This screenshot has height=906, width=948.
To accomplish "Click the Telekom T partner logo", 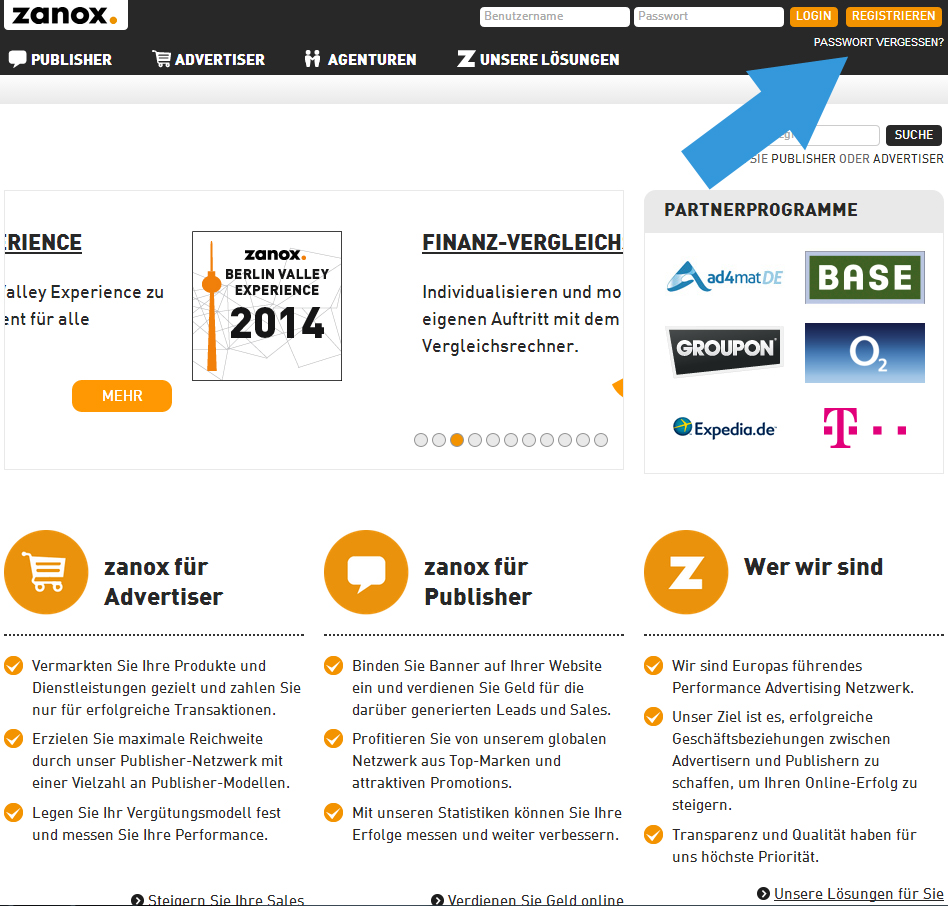I will pos(865,428).
